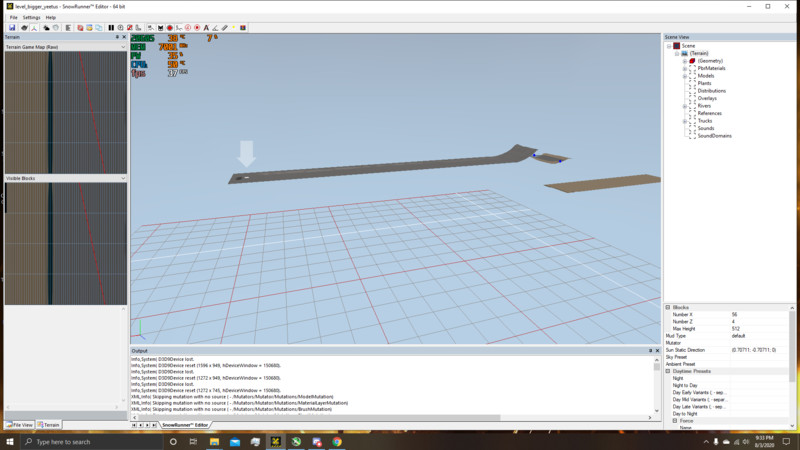Collapse the Daytime Presets property group

coord(669,371)
